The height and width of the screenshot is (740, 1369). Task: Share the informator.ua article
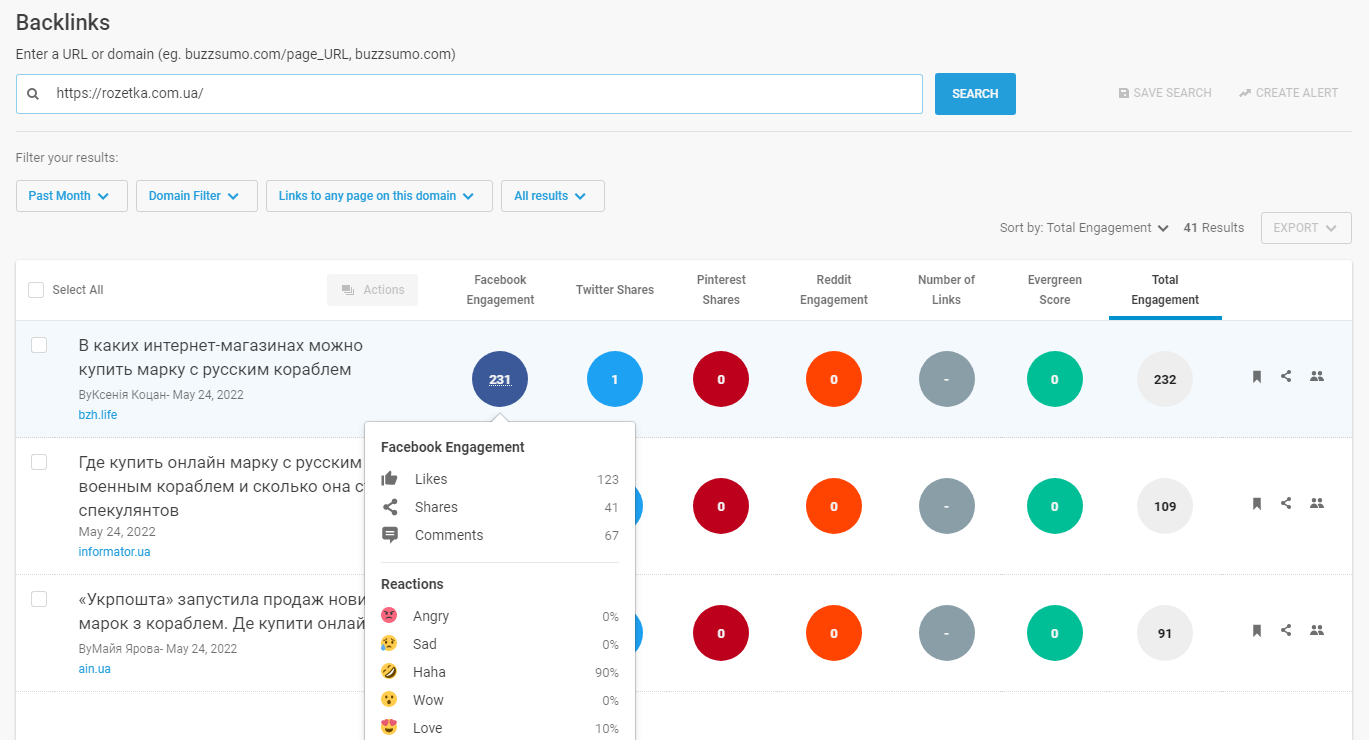pyautogui.click(x=1286, y=503)
